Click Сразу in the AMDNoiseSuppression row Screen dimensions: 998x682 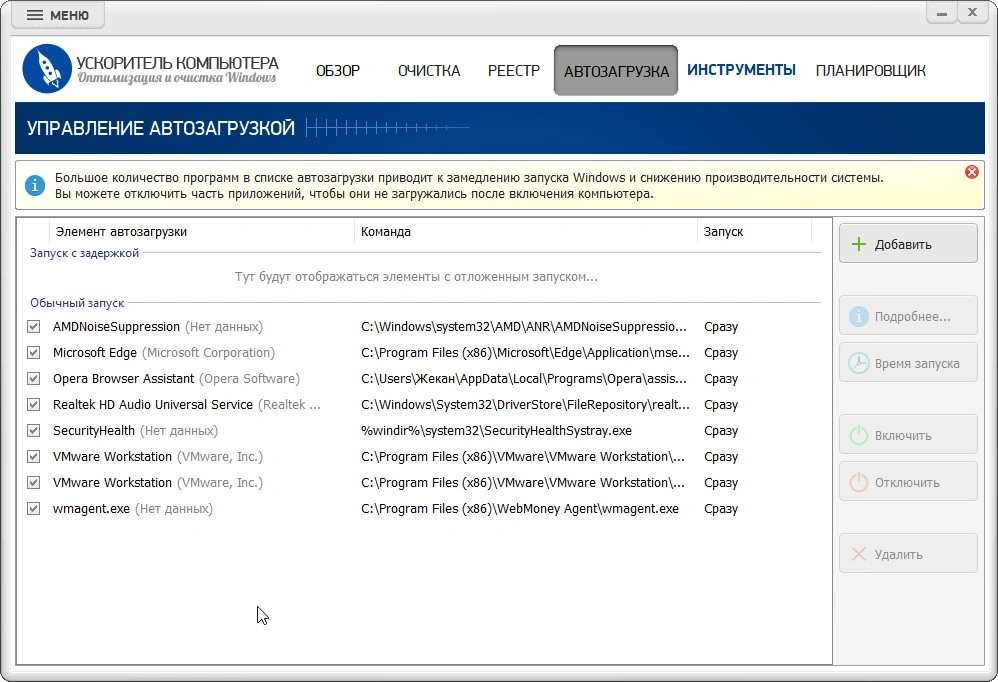[721, 327]
